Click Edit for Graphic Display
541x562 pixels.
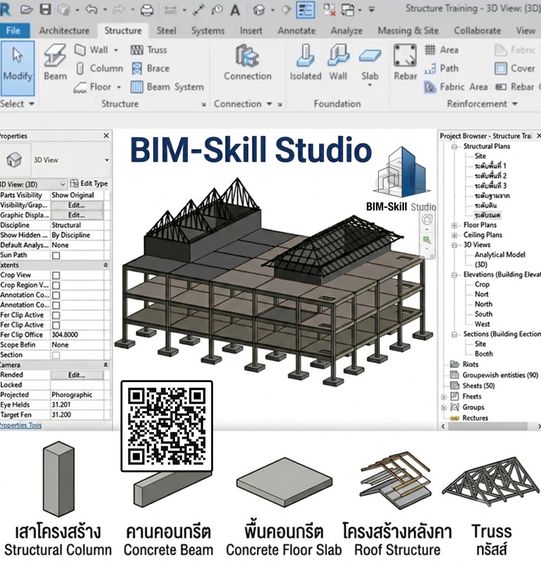point(77,215)
